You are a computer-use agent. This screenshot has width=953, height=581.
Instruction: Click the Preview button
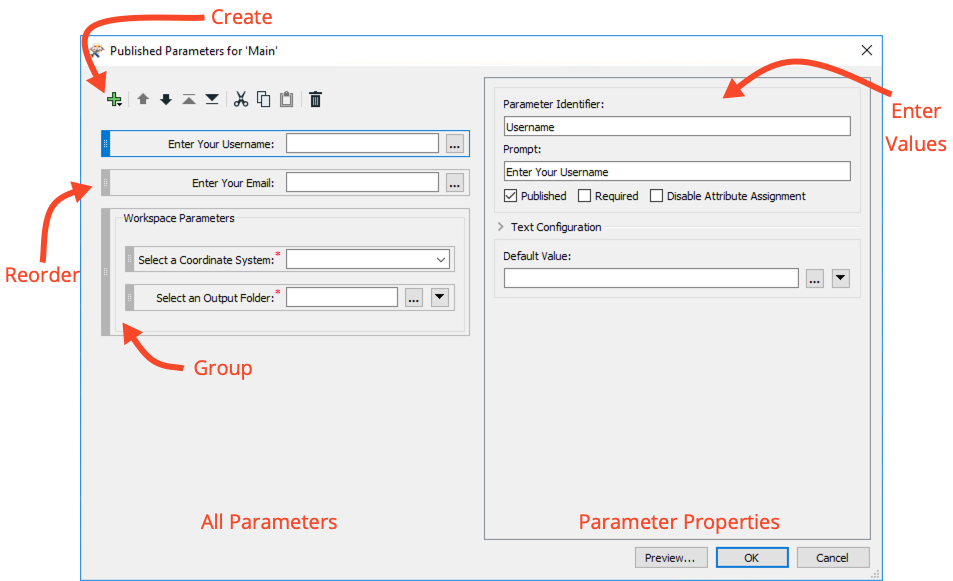pos(671,557)
